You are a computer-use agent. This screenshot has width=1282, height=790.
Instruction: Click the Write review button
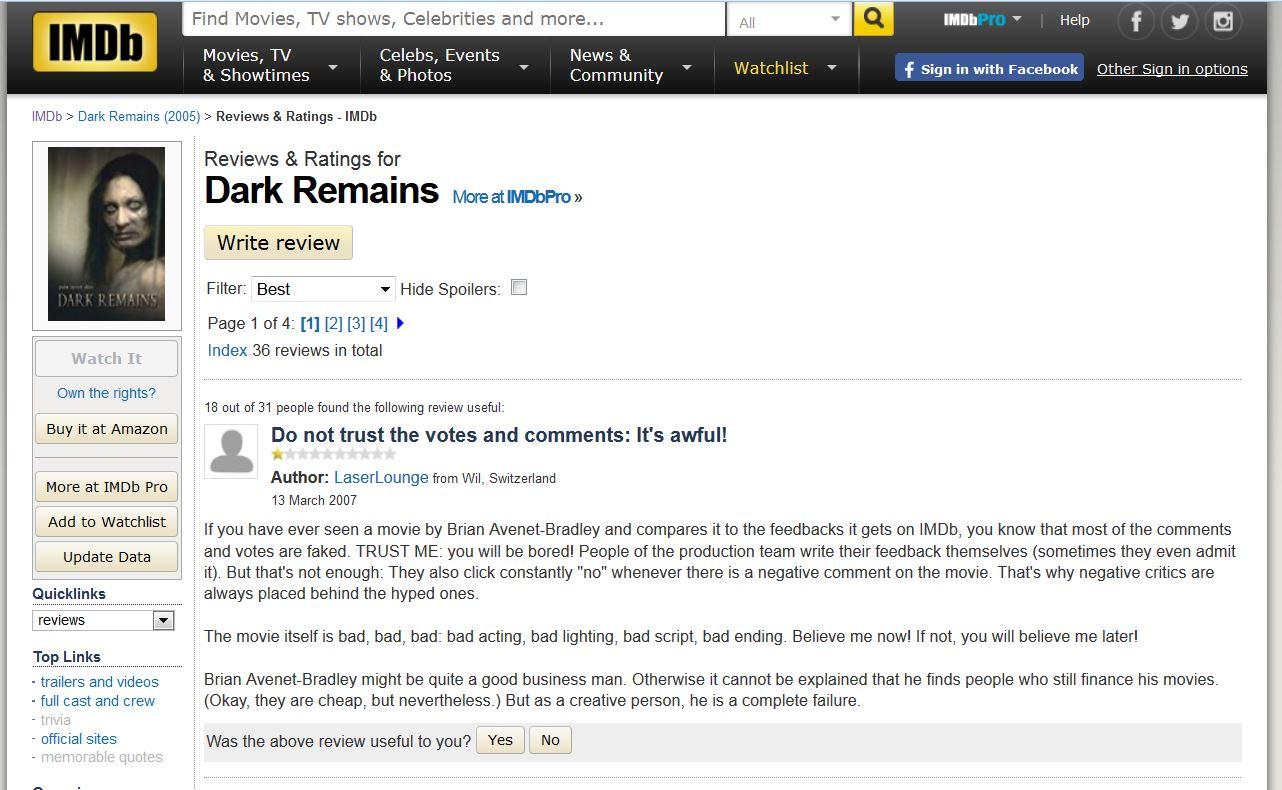coord(278,243)
